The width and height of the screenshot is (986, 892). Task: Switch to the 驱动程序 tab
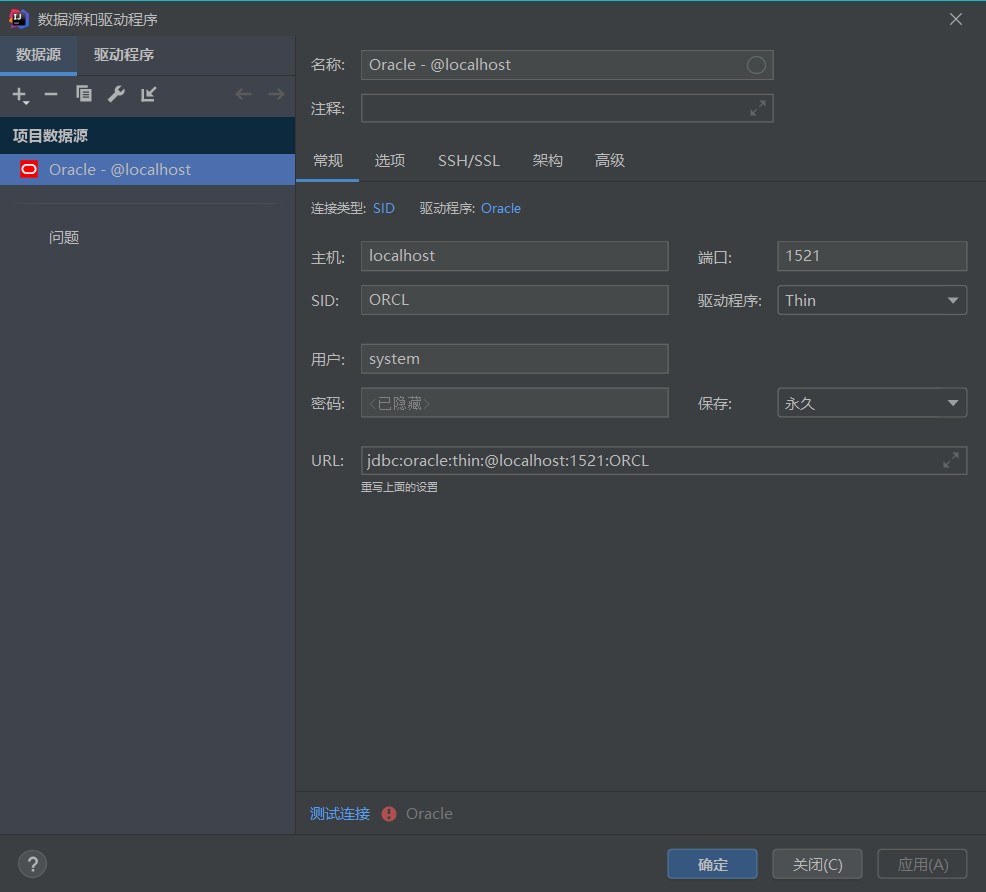click(x=124, y=55)
